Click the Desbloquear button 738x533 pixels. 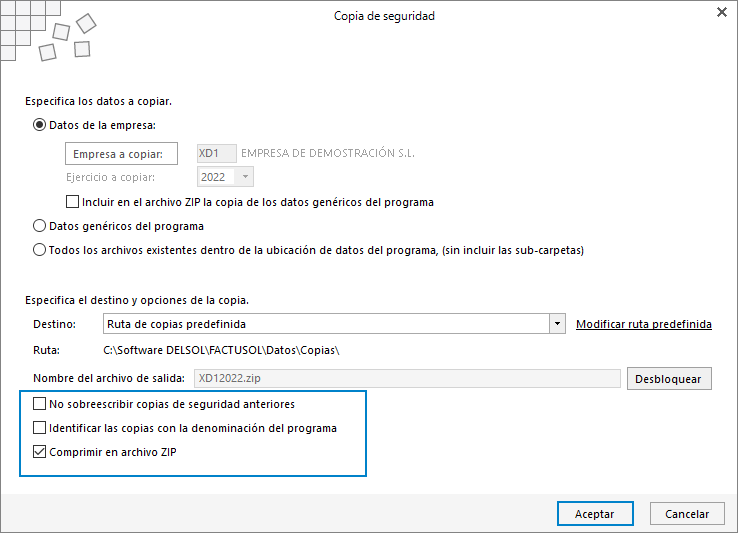(x=669, y=379)
